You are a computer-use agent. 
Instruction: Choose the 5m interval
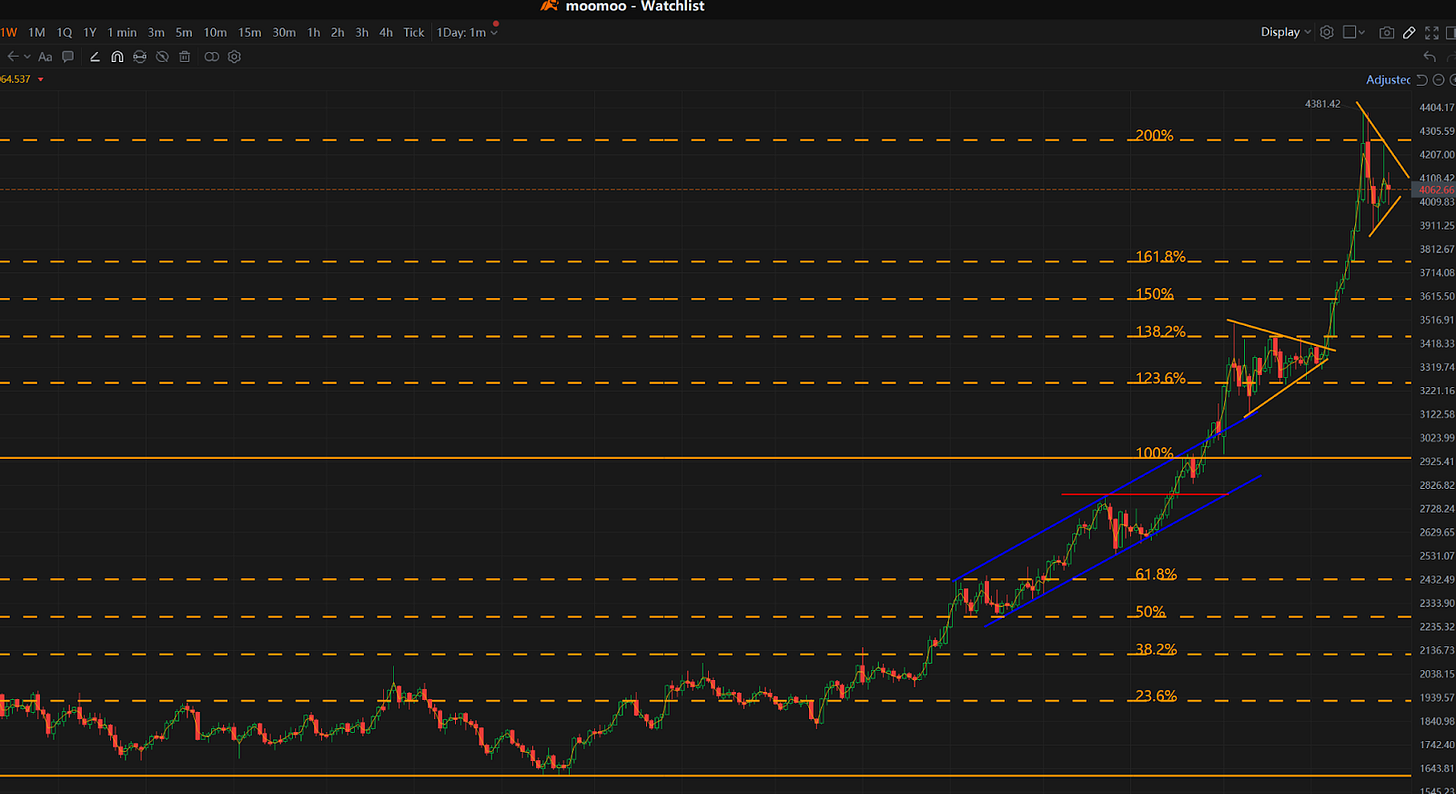184,32
